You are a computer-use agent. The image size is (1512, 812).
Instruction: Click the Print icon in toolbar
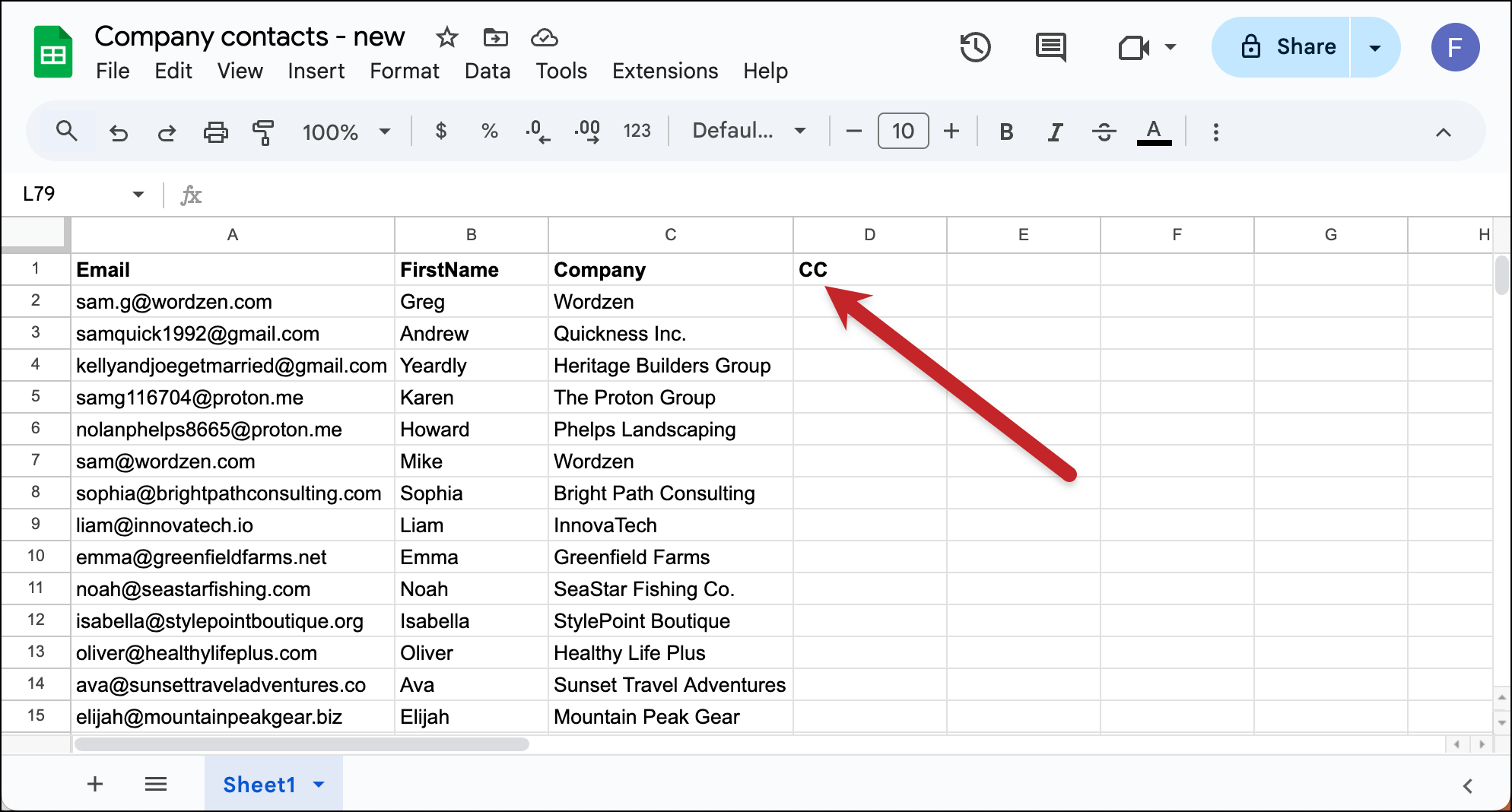pos(215,132)
